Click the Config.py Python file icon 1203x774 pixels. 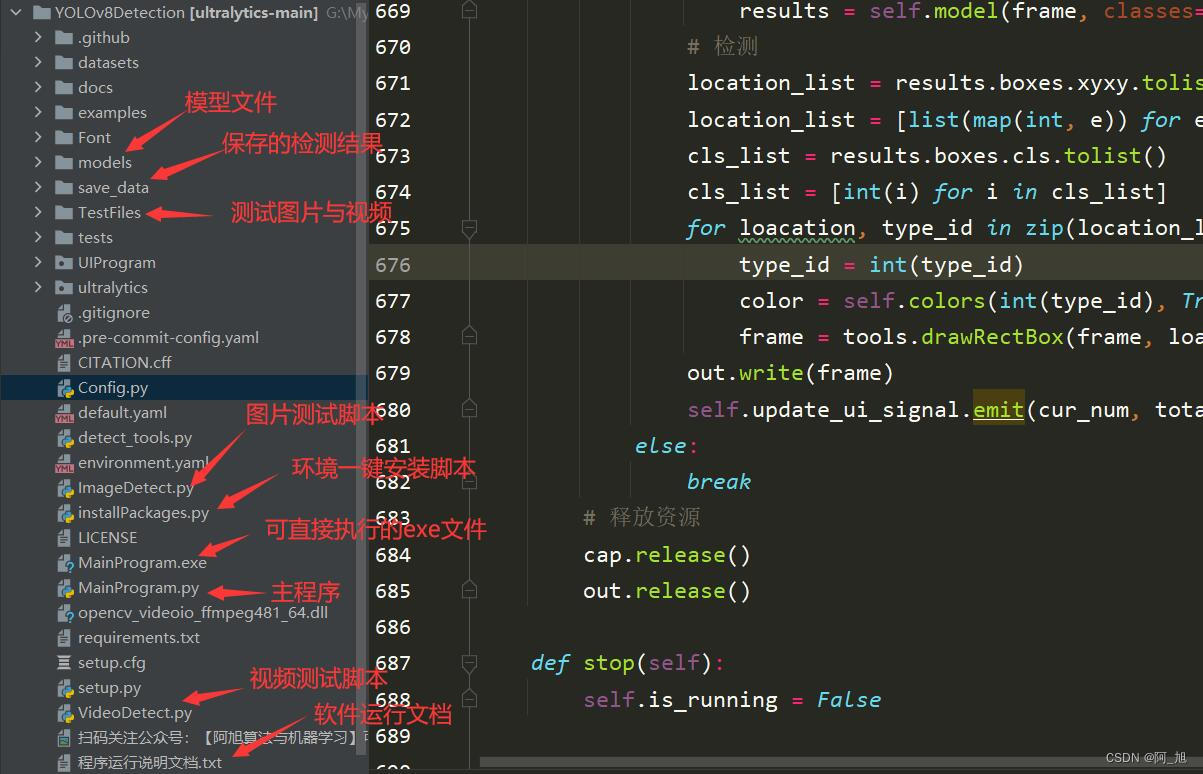64,388
